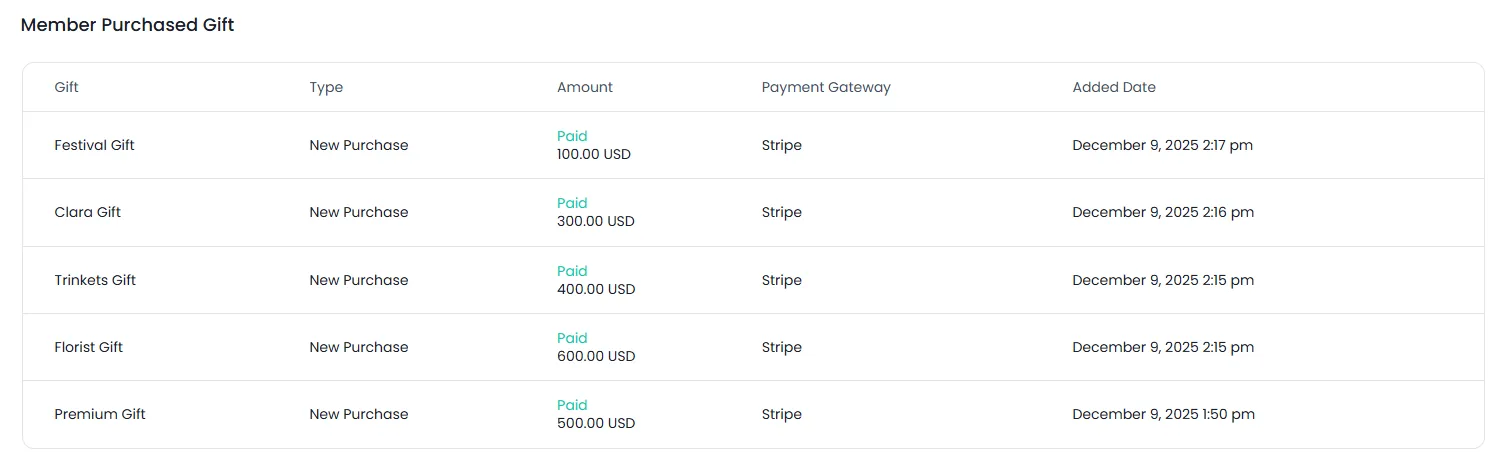
Task: Click the Festival Gift row name
Action: click(x=94, y=145)
